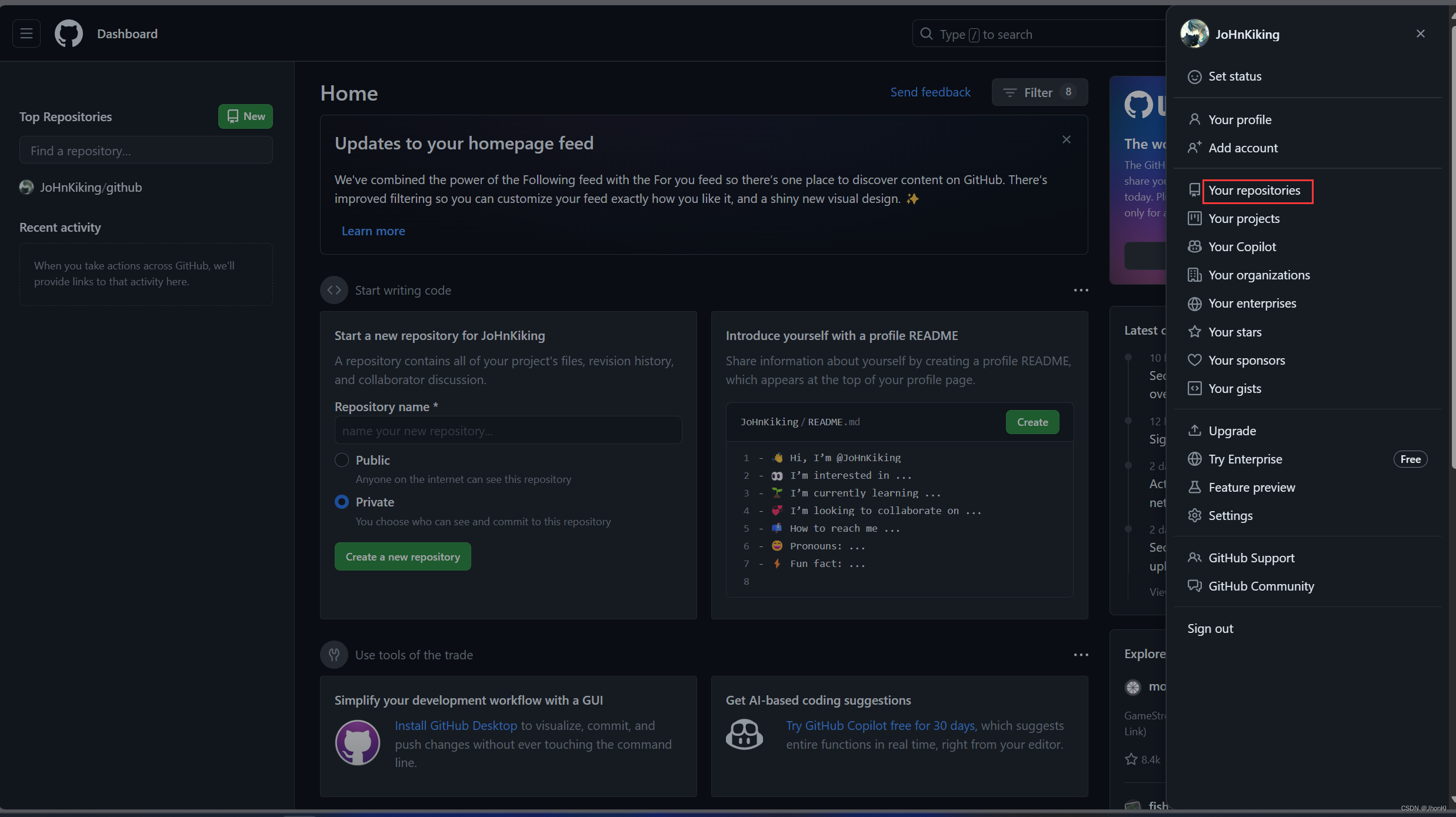This screenshot has width=1456, height=817.
Task: Click the GitHub Desktop purple logo
Action: point(357,742)
